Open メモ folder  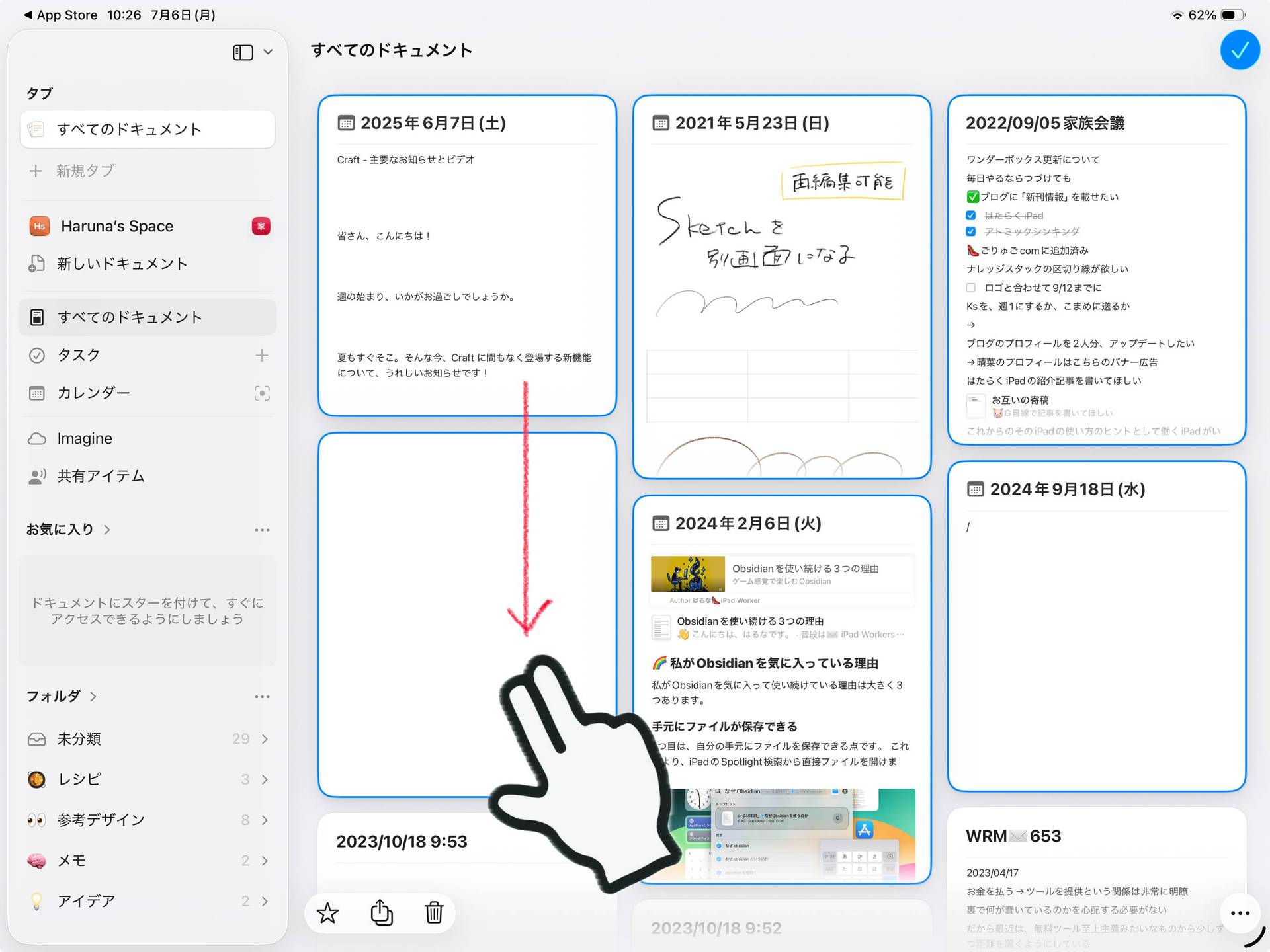[x=148, y=861]
